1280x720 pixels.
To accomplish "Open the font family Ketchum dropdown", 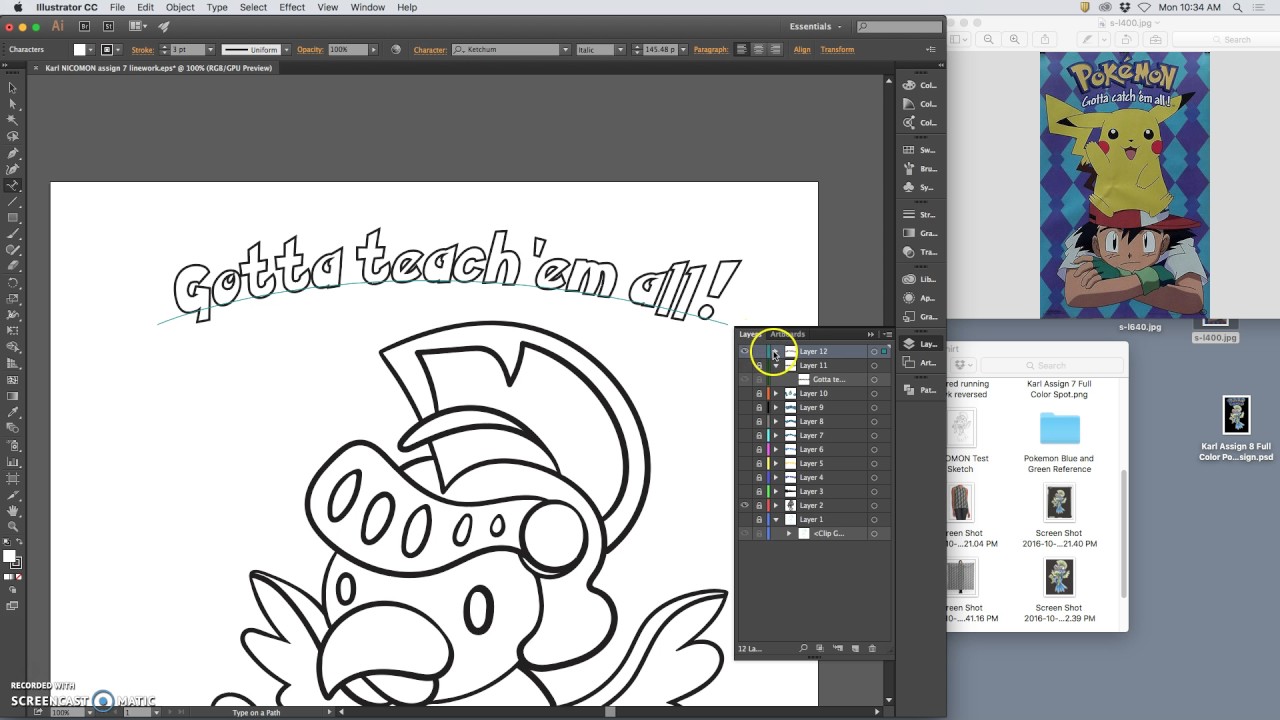I will (x=565, y=50).
